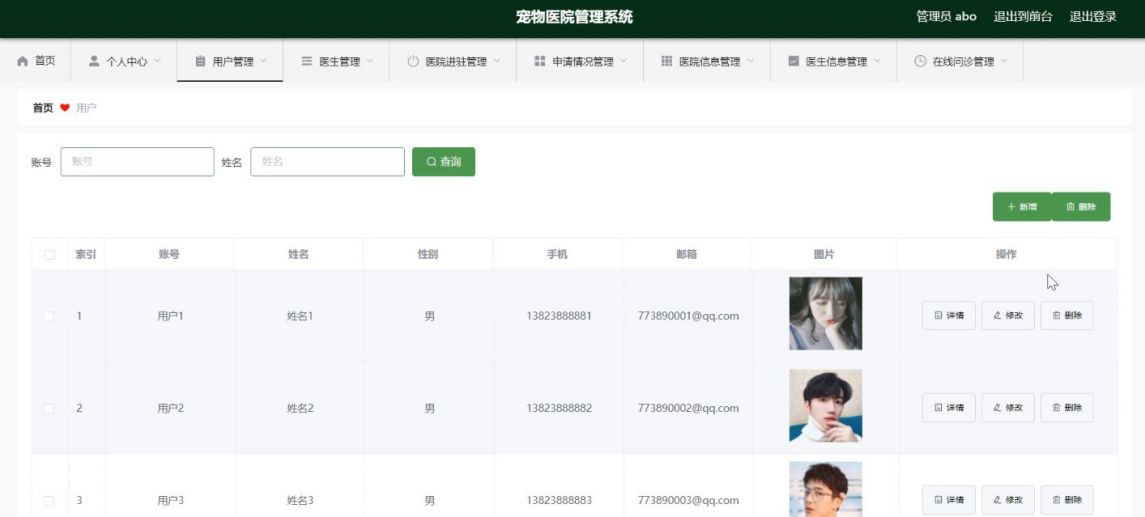Viewport: 1145px width, 517px height.
Task: Click the 宠物医院管理系统 header title
Action: [574, 17]
